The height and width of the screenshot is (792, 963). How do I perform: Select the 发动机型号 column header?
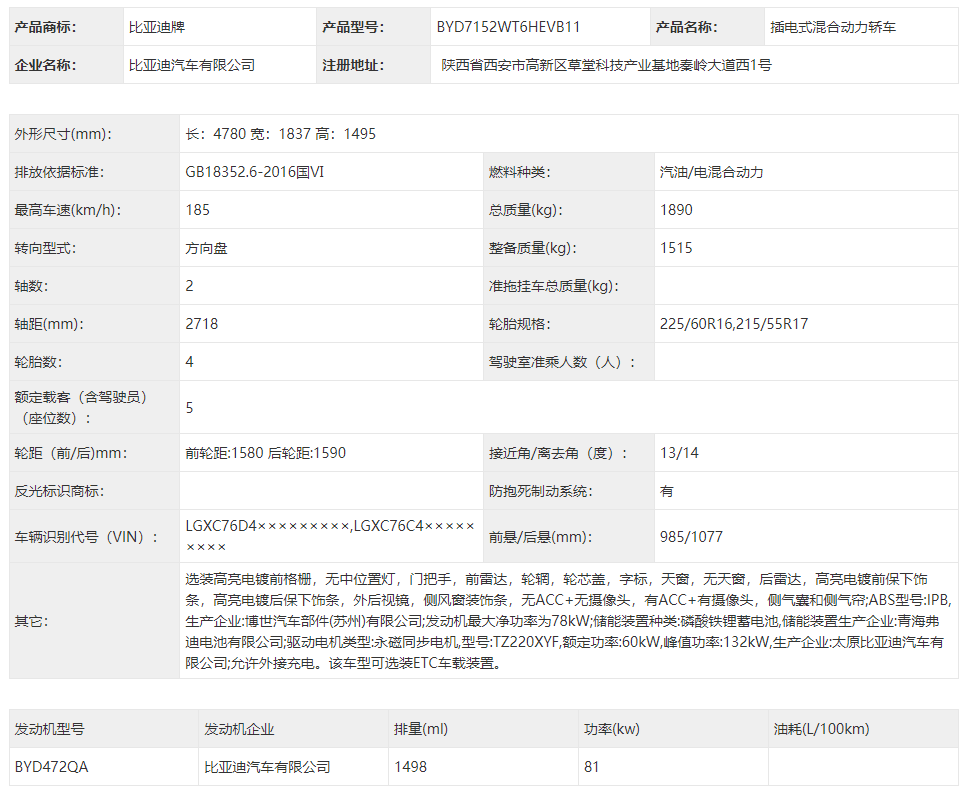tap(50, 729)
